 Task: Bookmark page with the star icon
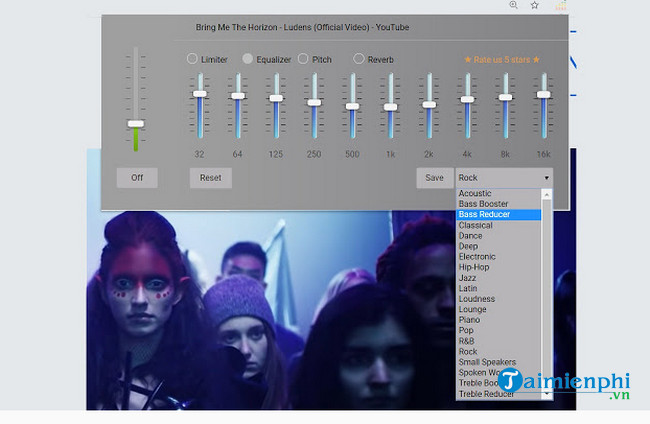click(x=535, y=5)
